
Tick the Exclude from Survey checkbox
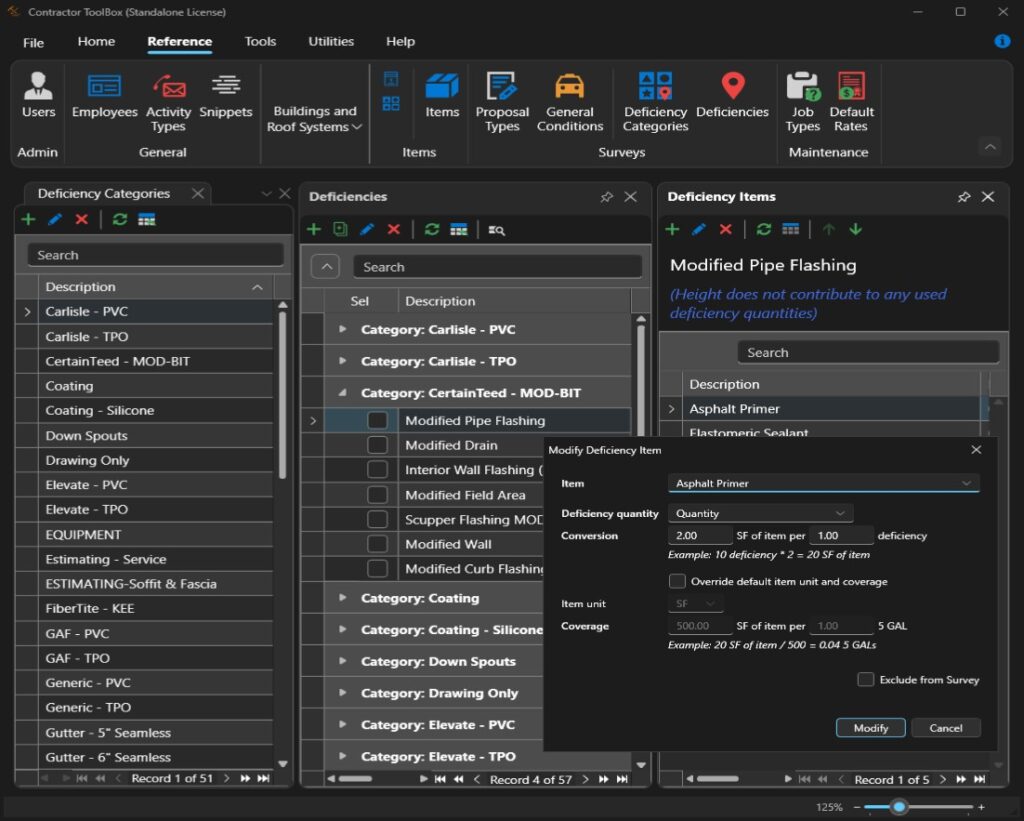coord(866,680)
